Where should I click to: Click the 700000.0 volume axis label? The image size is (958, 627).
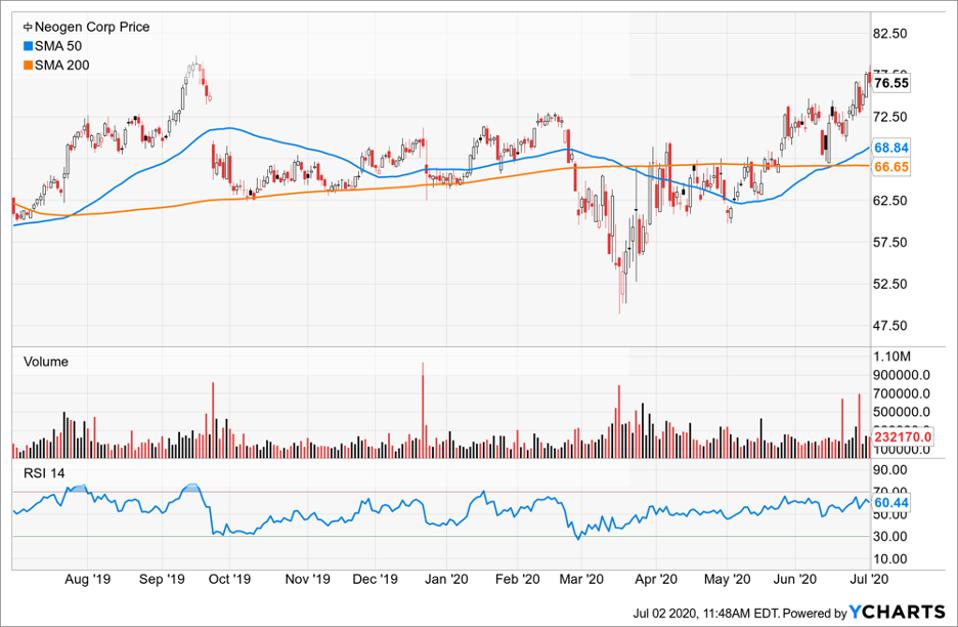click(x=901, y=394)
